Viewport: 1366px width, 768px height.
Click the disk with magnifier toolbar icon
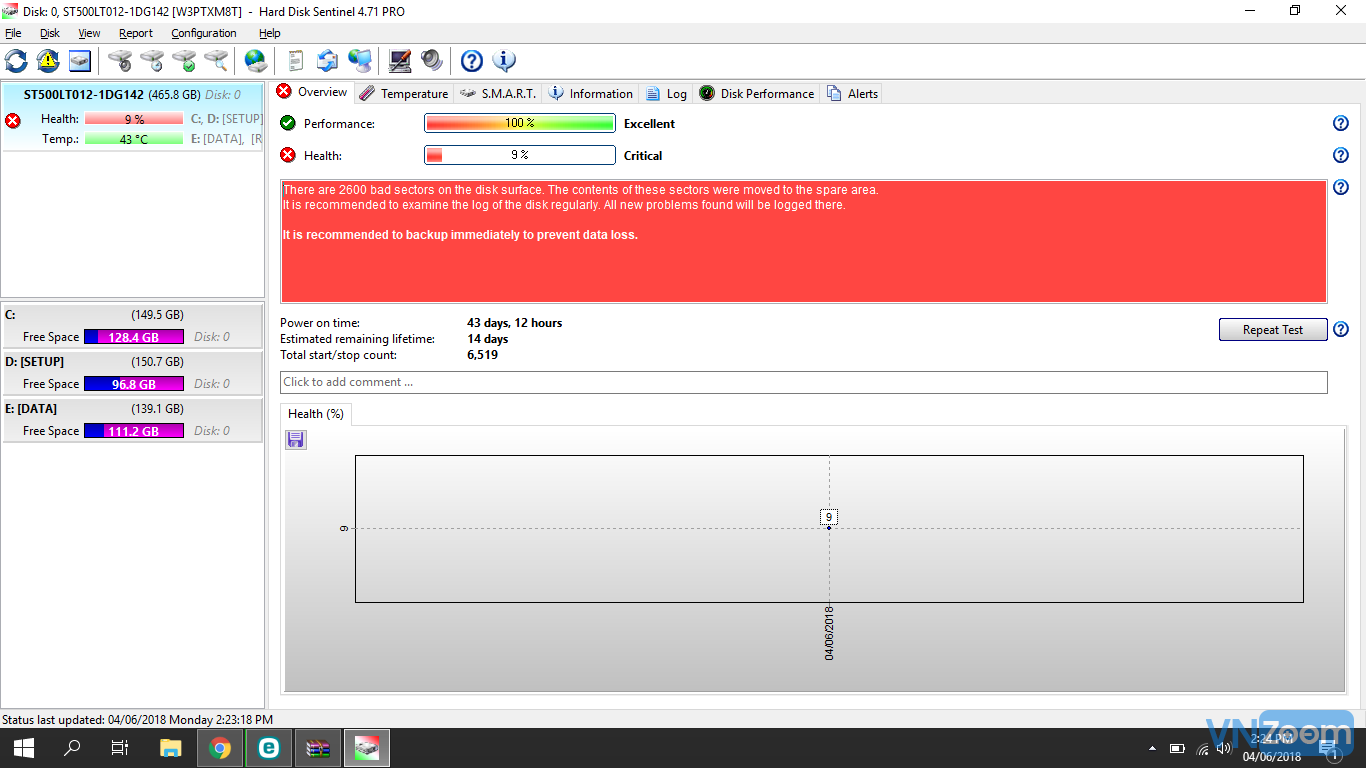click(x=216, y=61)
